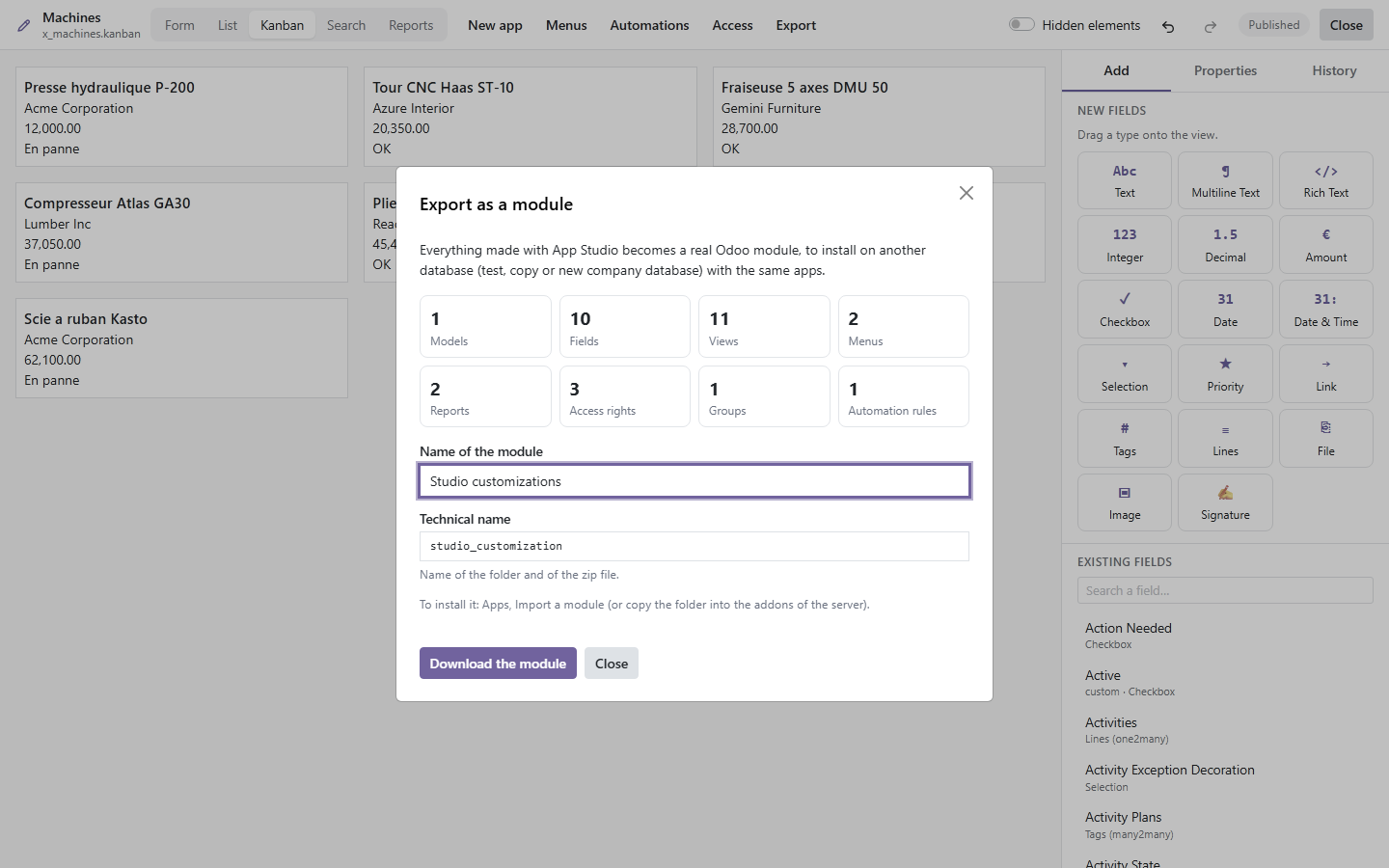Toggle the Hidden elements switch
The width and height of the screenshot is (1389, 868).
[1021, 25]
